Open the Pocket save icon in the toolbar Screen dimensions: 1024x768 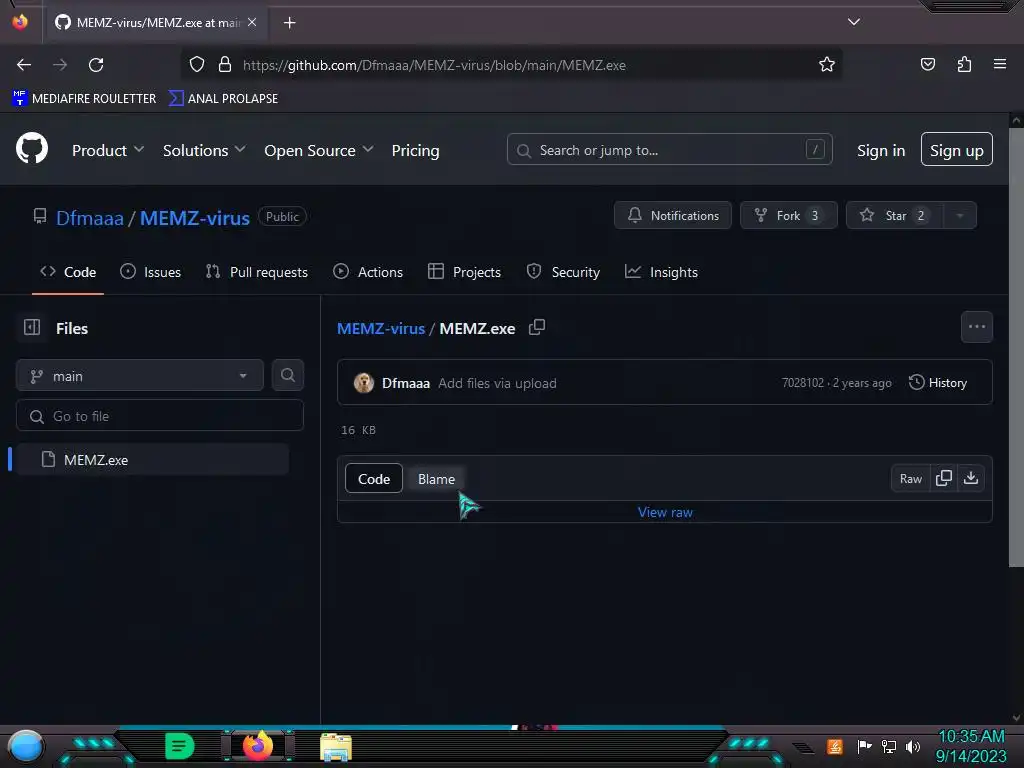click(927, 64)
